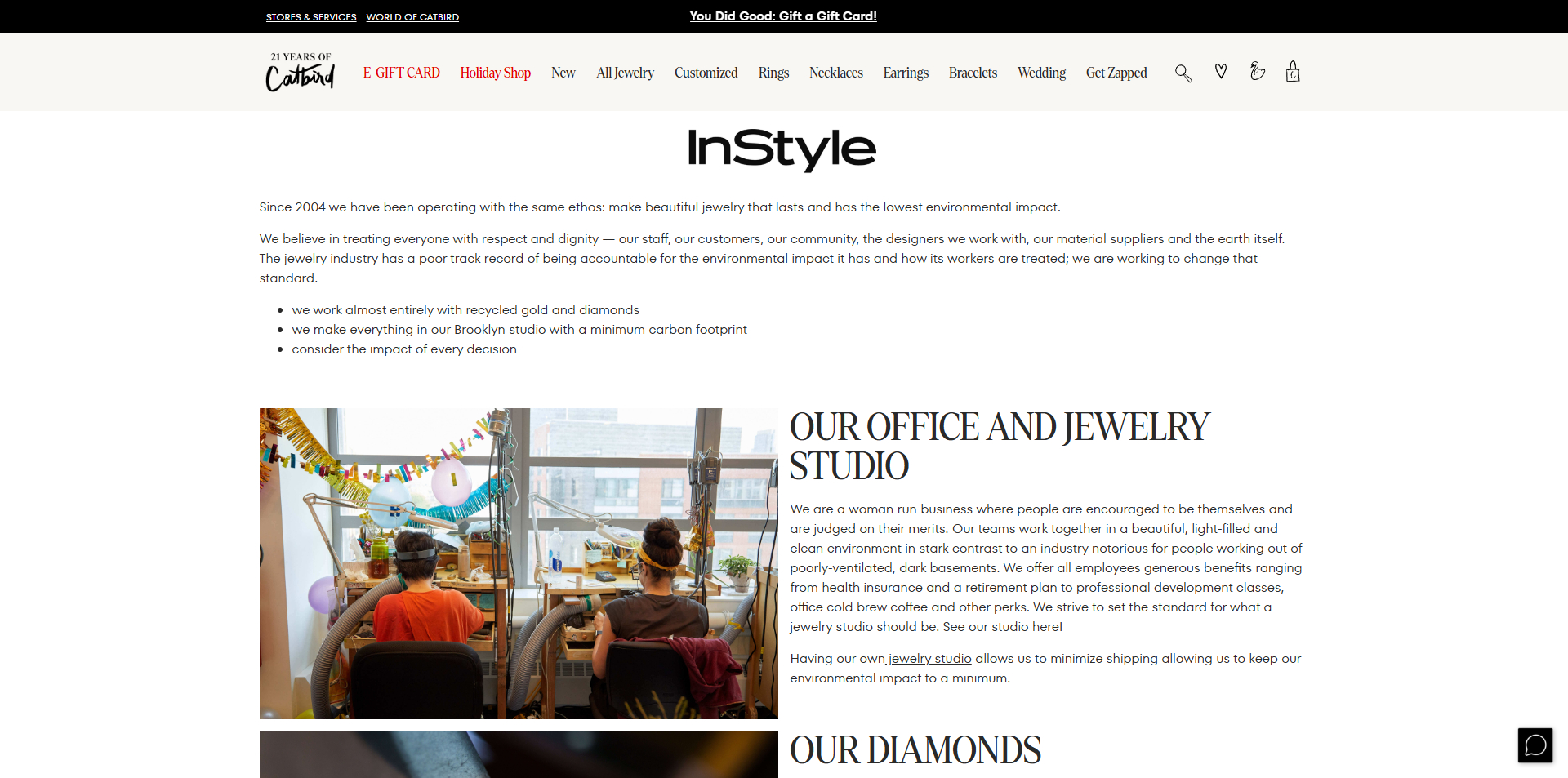Open the Wedding menu item
Screen dimensions: 1568x778
[1041, 73]
